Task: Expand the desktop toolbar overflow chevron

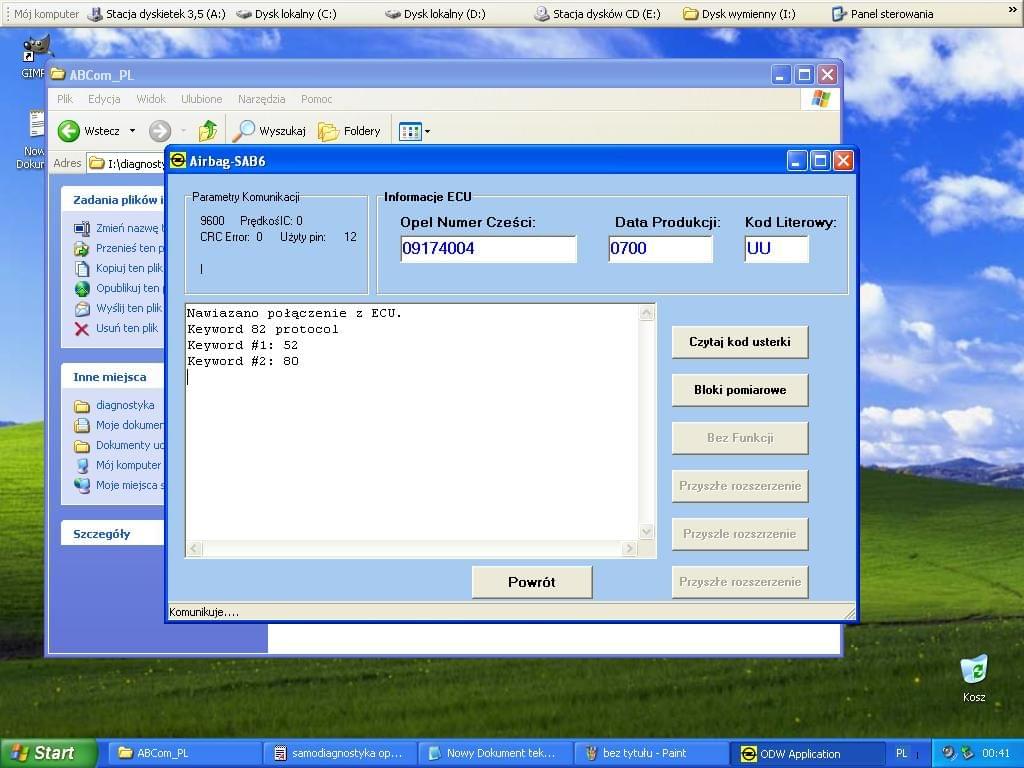Action: pyautogui.click(x=1012, y=10)
